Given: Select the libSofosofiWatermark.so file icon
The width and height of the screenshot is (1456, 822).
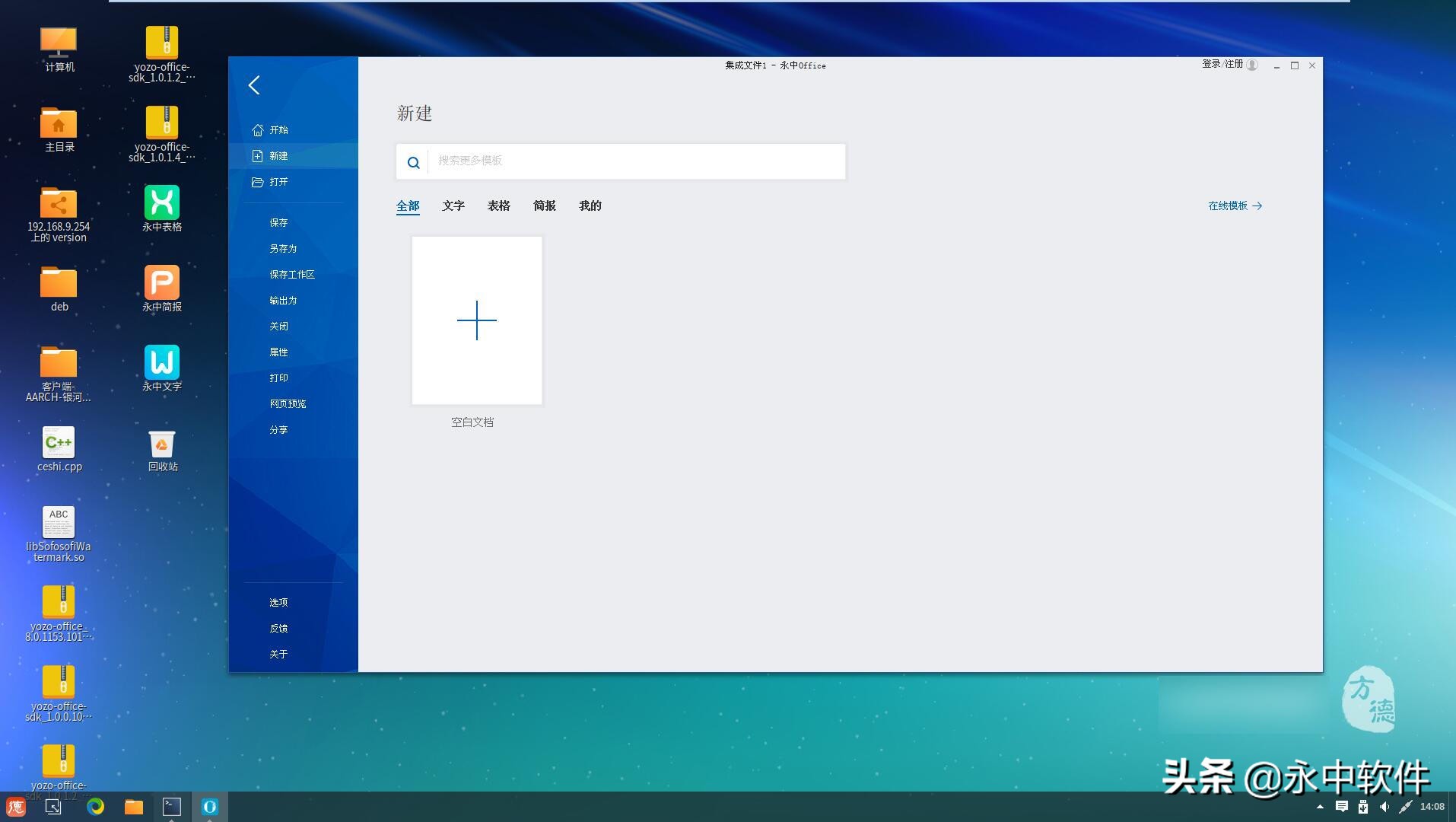Looking at the screenshot, I should tap(59, 534).
